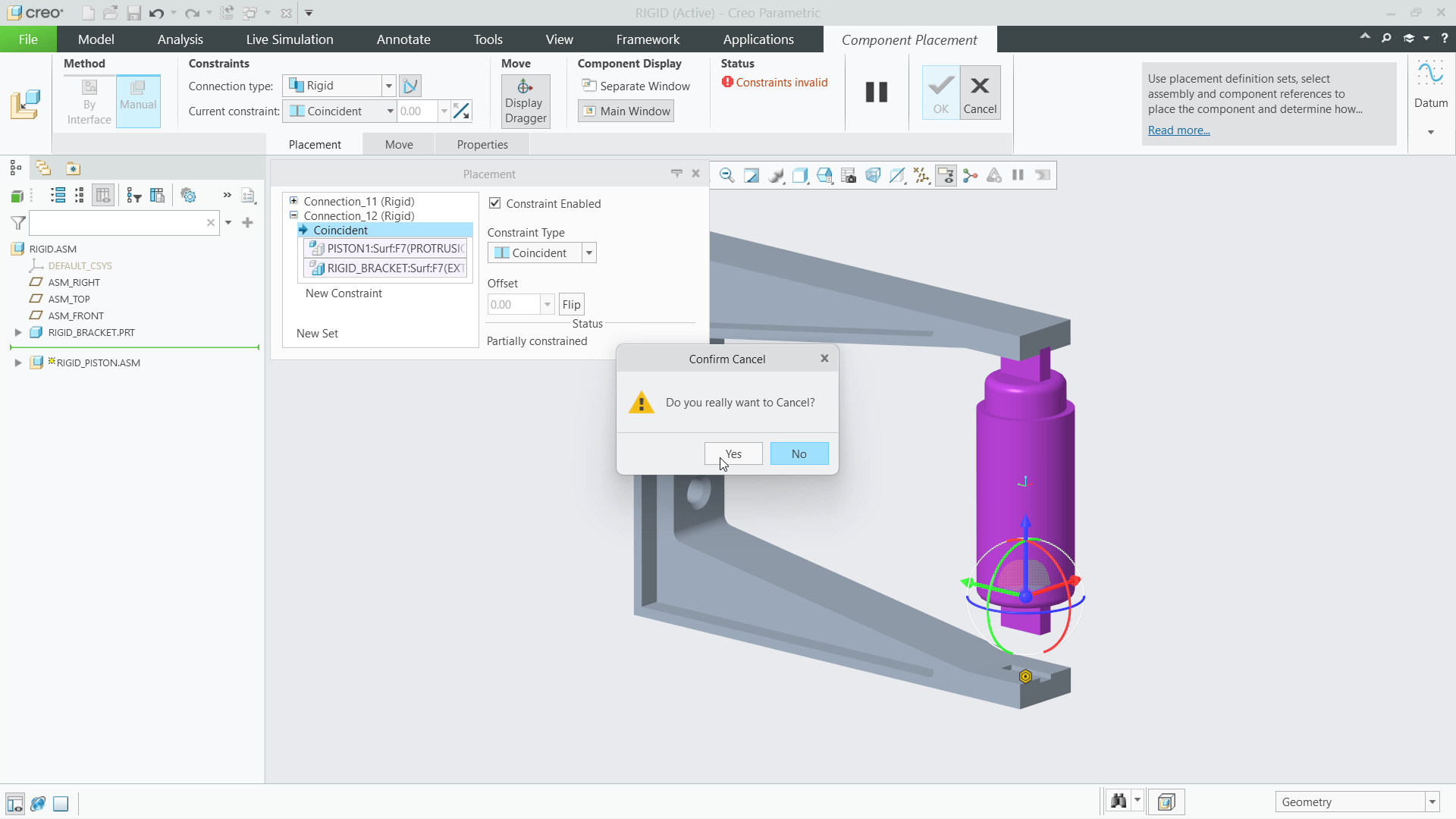Click the model tree settings gear icon
This screenshot has width=1456, height=819.
(x=188, y=196)
